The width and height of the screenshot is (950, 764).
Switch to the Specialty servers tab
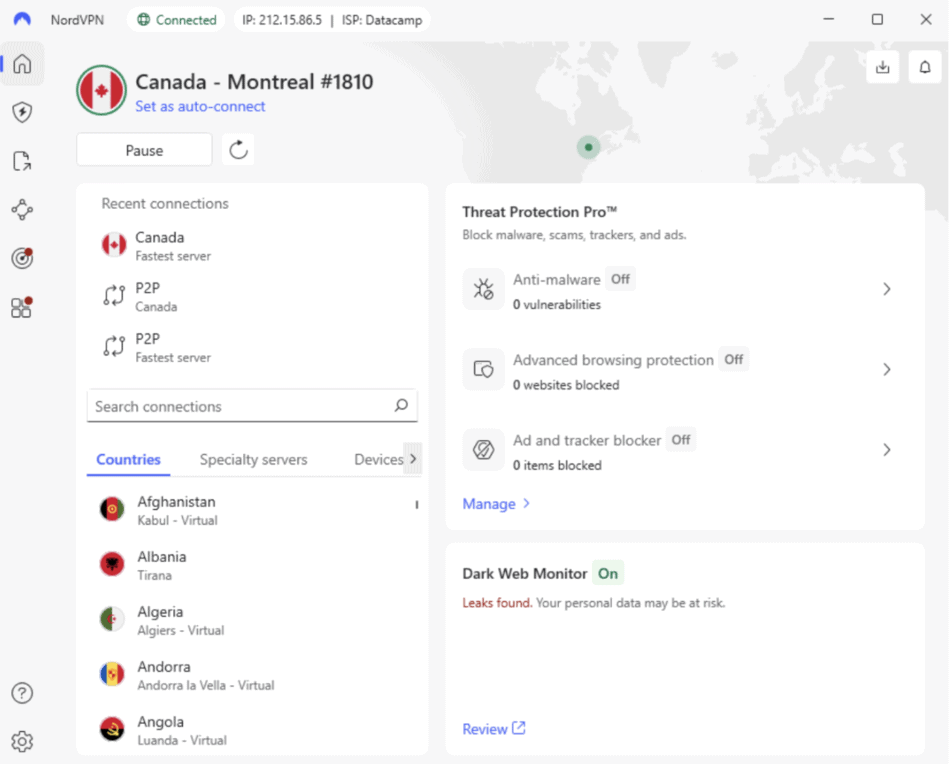click(253, 460)
